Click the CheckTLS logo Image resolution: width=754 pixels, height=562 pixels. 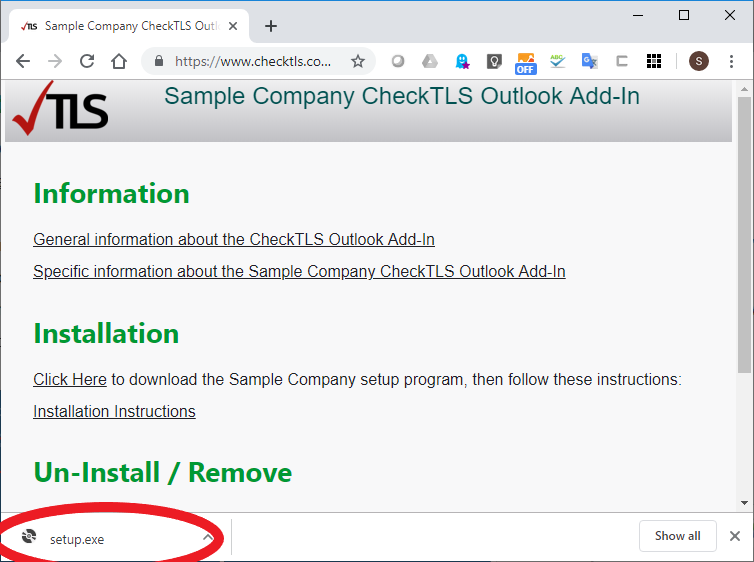coord(60,109)
